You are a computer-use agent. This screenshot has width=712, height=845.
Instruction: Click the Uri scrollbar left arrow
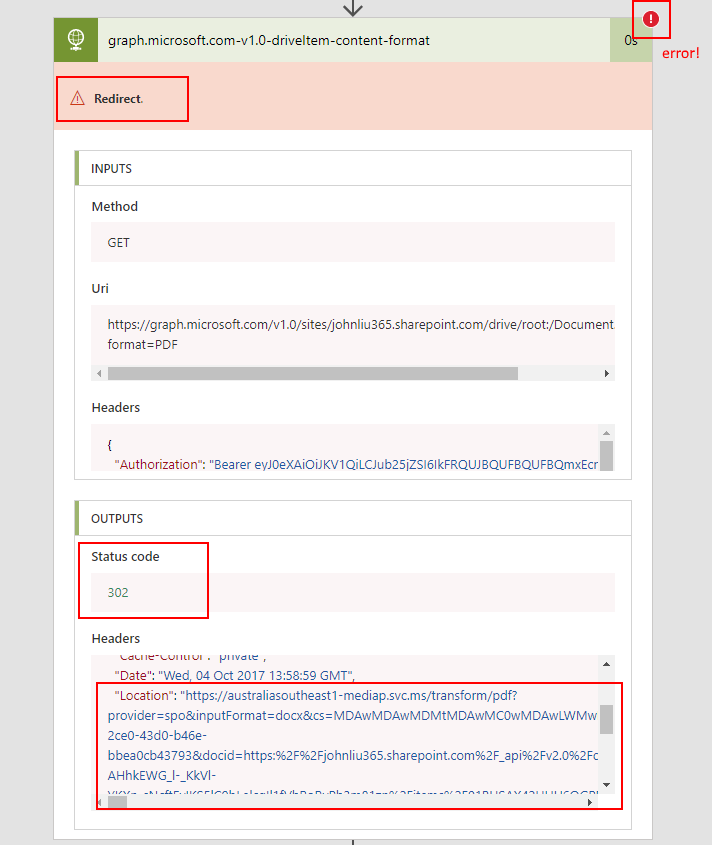pos(99,374)
